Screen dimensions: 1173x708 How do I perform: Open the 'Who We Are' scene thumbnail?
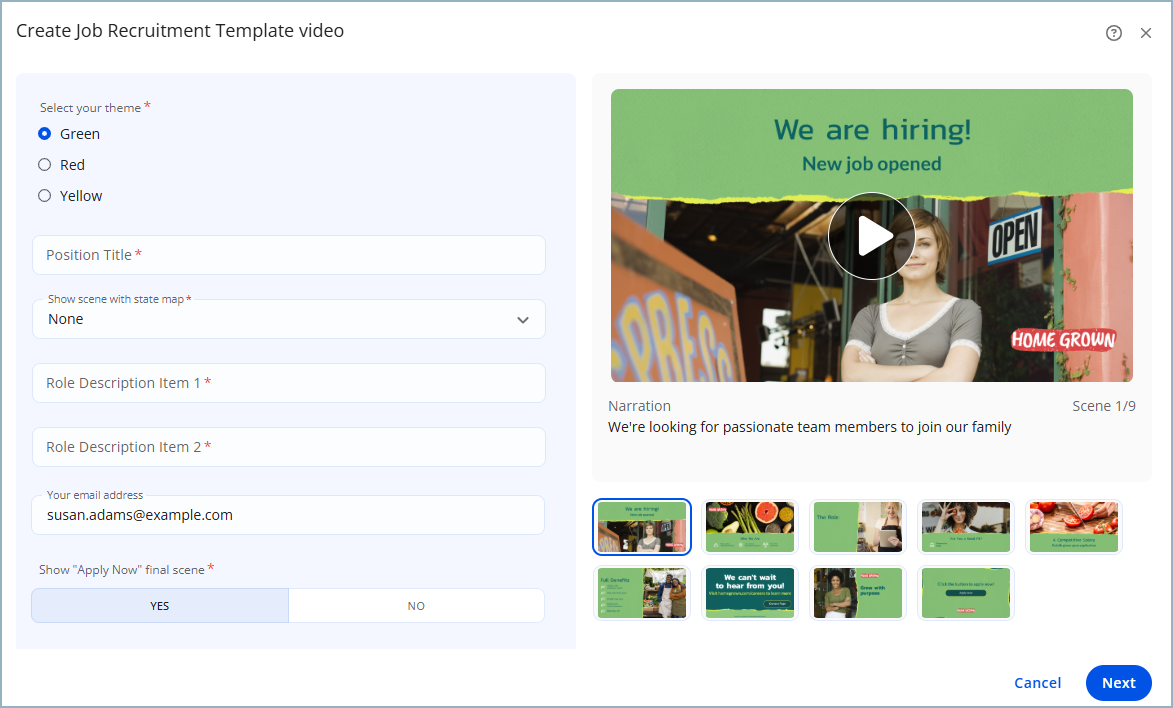tap(750, 527)
